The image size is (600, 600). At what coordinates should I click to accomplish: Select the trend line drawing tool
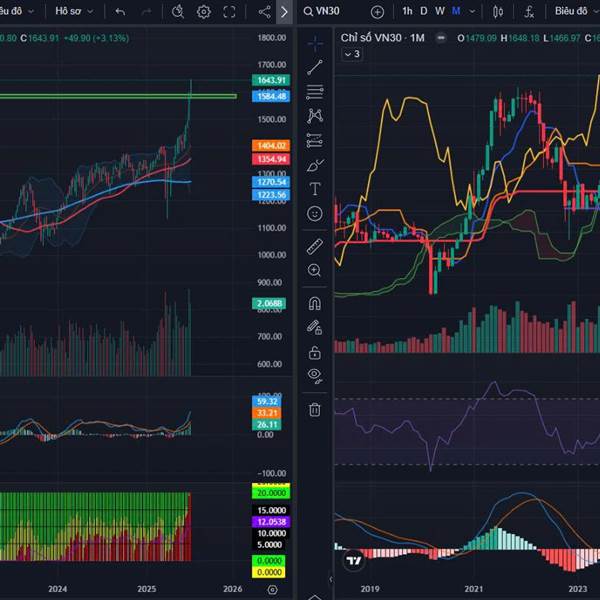point(315,67)
